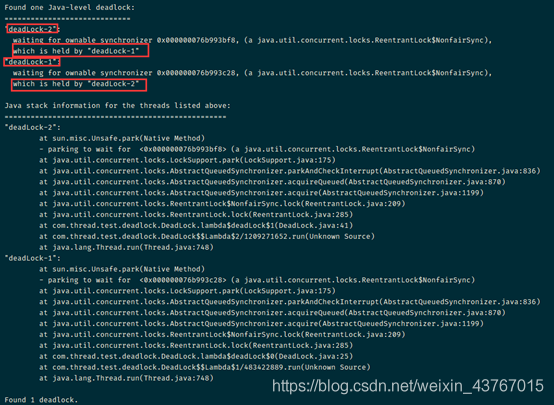Click the blog.csdn.net/weixin_43767015 watermark URL

click(x=407, y=385)
